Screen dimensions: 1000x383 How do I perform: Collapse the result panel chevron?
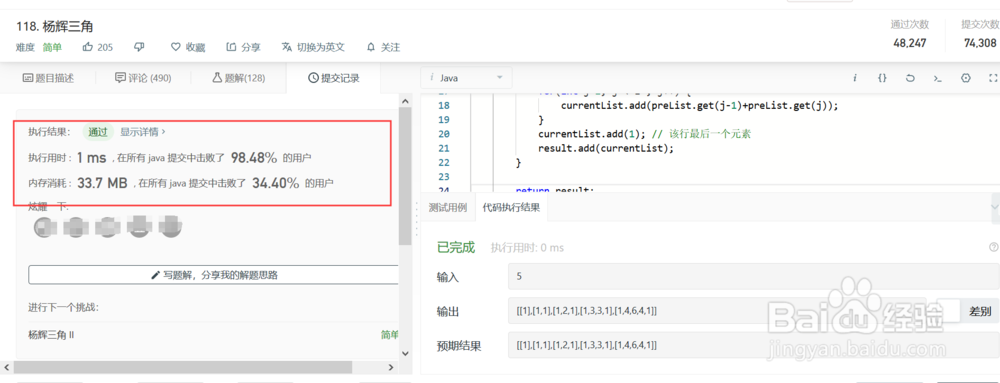click(996, 207)
